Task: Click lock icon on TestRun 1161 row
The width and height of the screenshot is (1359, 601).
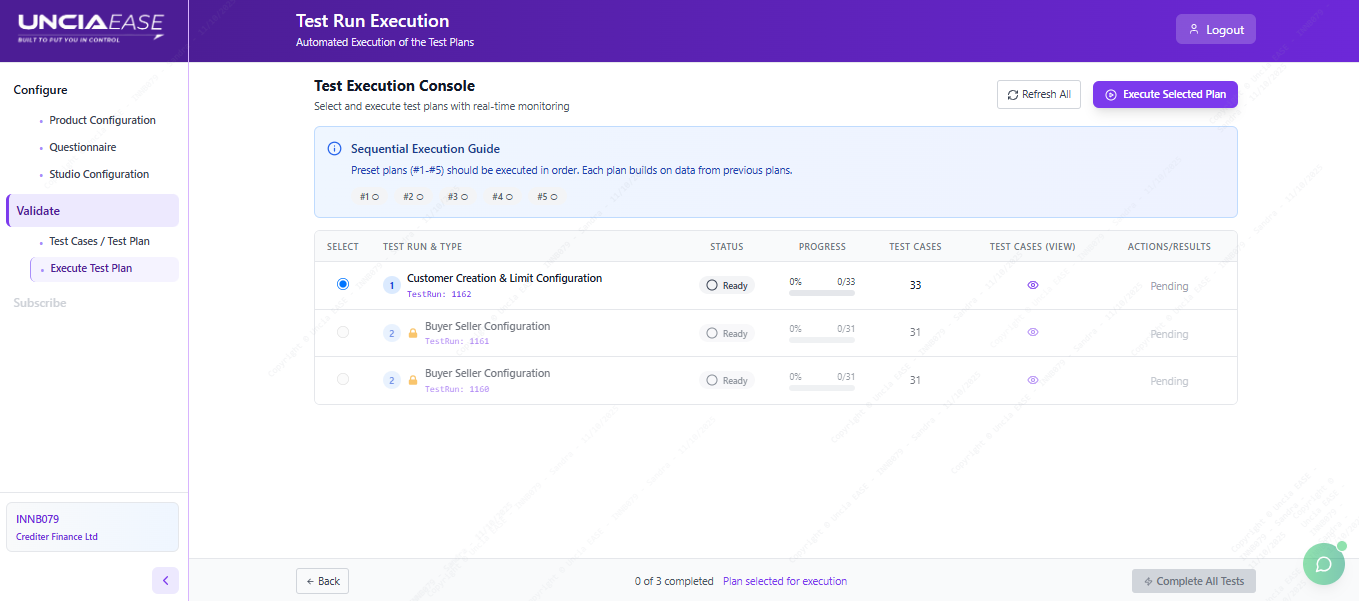Action: coord(412,333)
